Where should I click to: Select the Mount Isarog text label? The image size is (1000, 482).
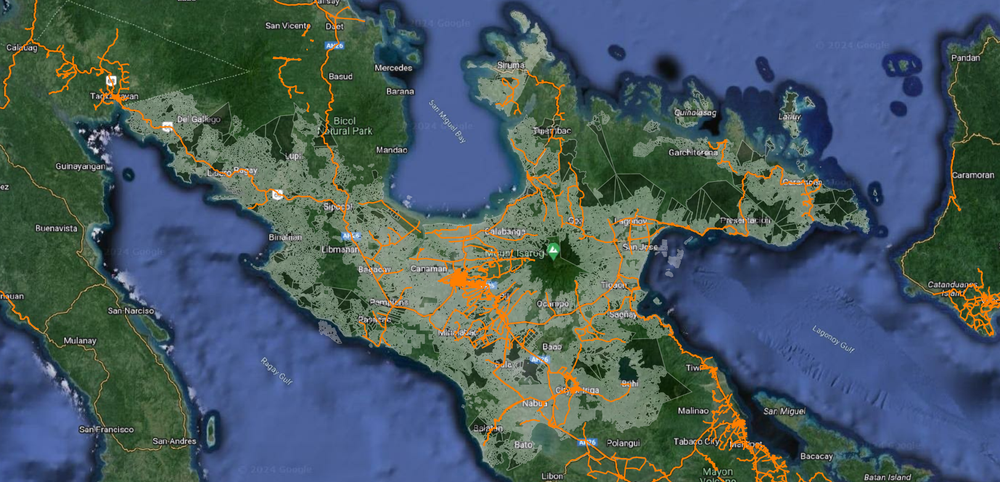[517, 254]
